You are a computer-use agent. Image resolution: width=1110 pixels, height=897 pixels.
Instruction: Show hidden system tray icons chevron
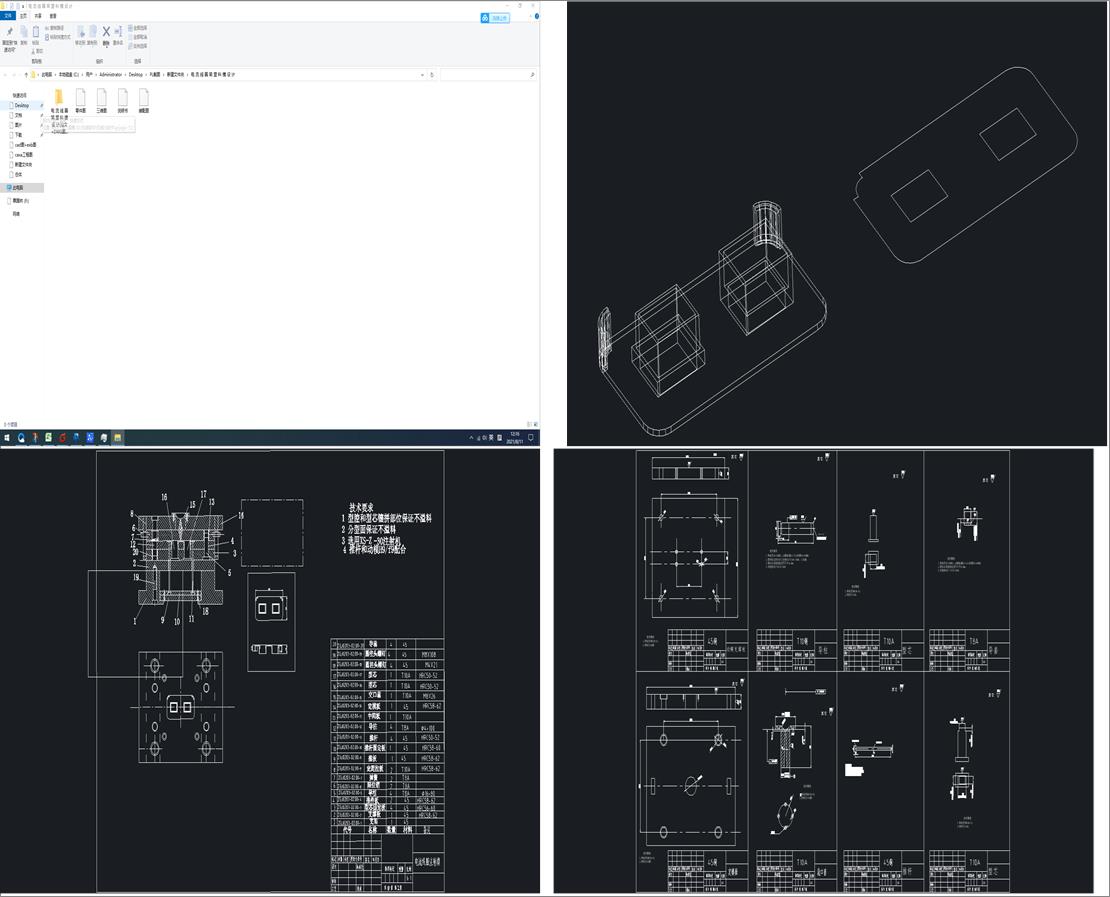pyautogui.click(x=472, y=438)
